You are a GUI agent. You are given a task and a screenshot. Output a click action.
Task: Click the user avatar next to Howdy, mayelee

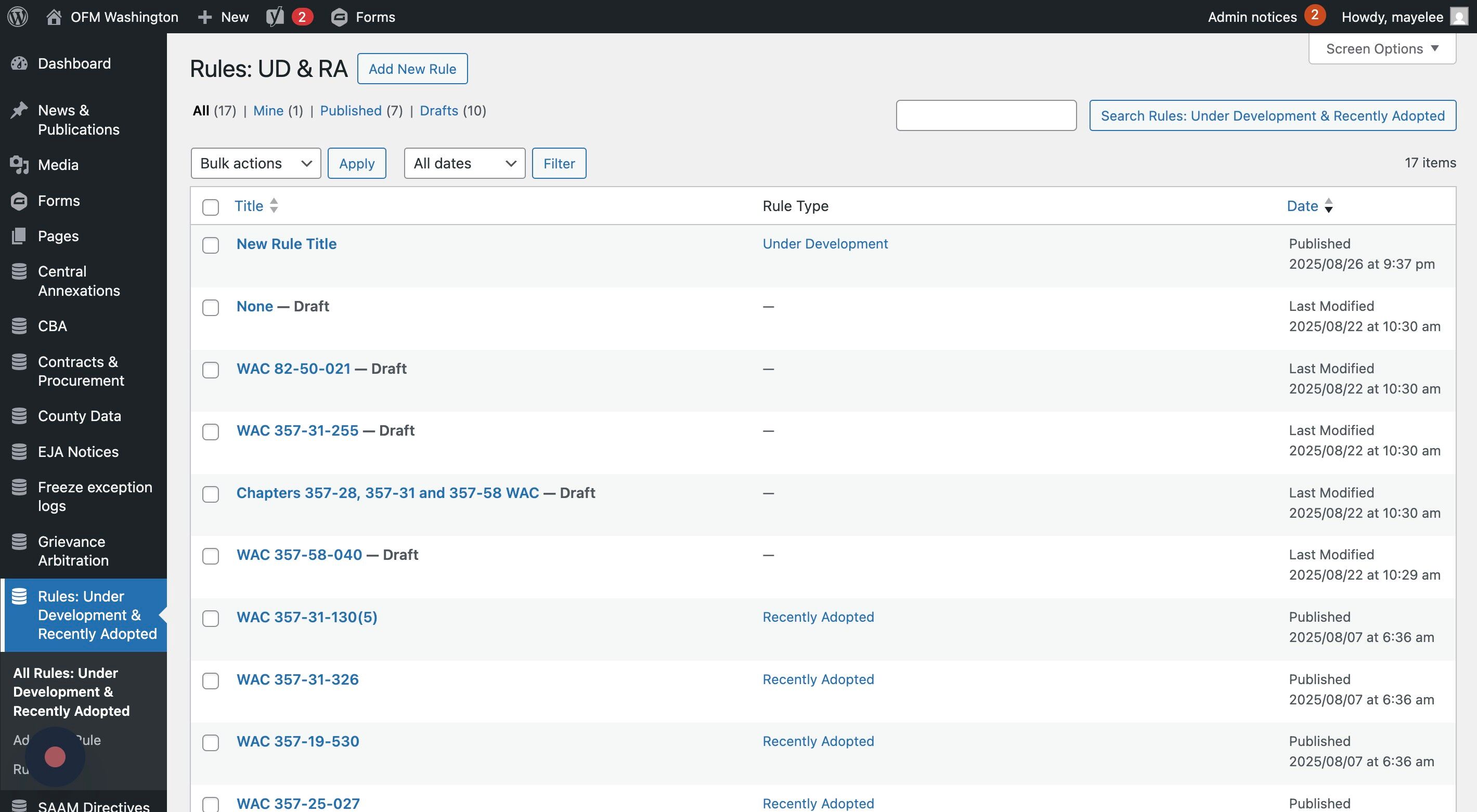[x=1458, y=17]
